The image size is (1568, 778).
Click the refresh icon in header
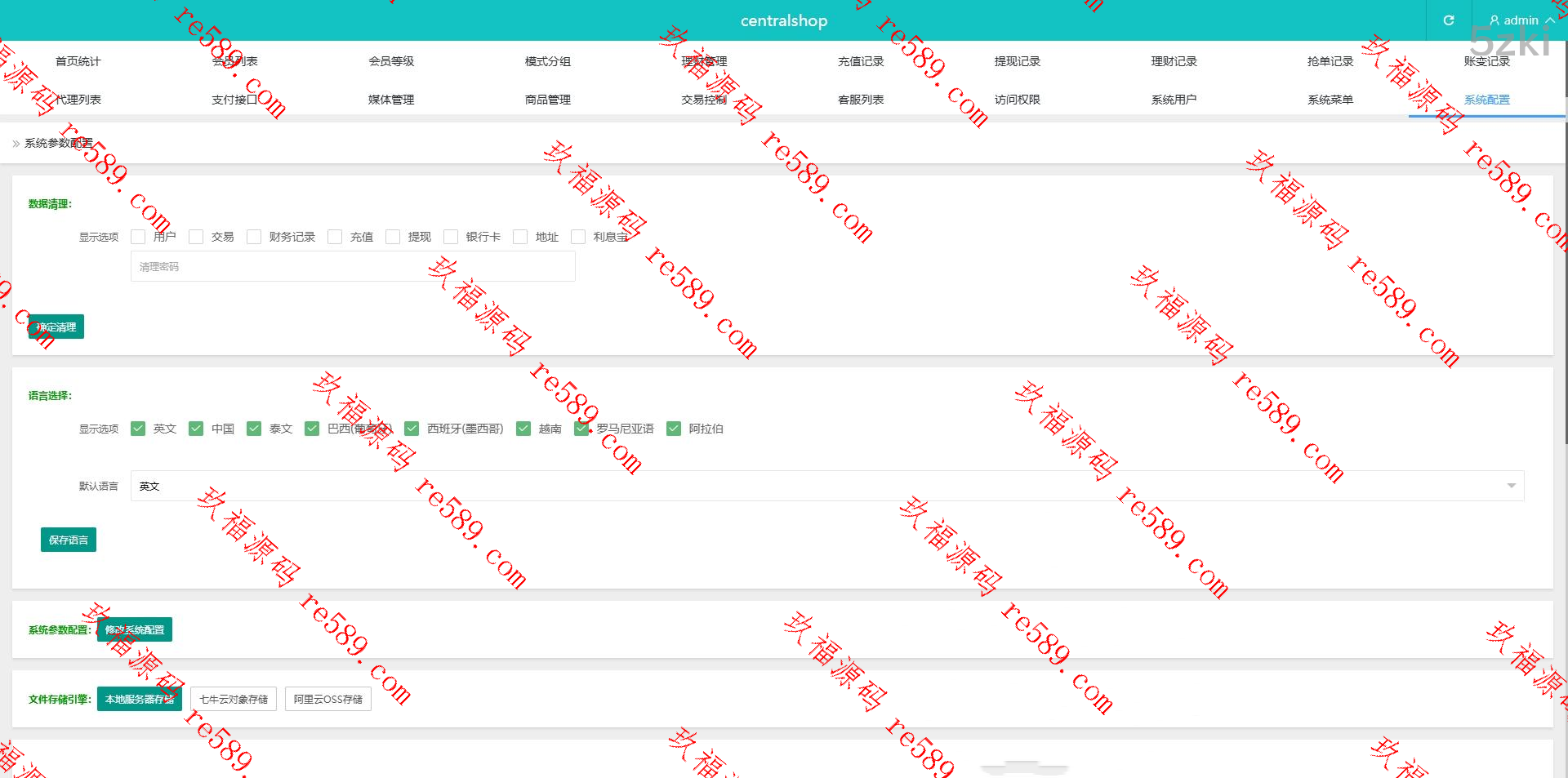1448,20
